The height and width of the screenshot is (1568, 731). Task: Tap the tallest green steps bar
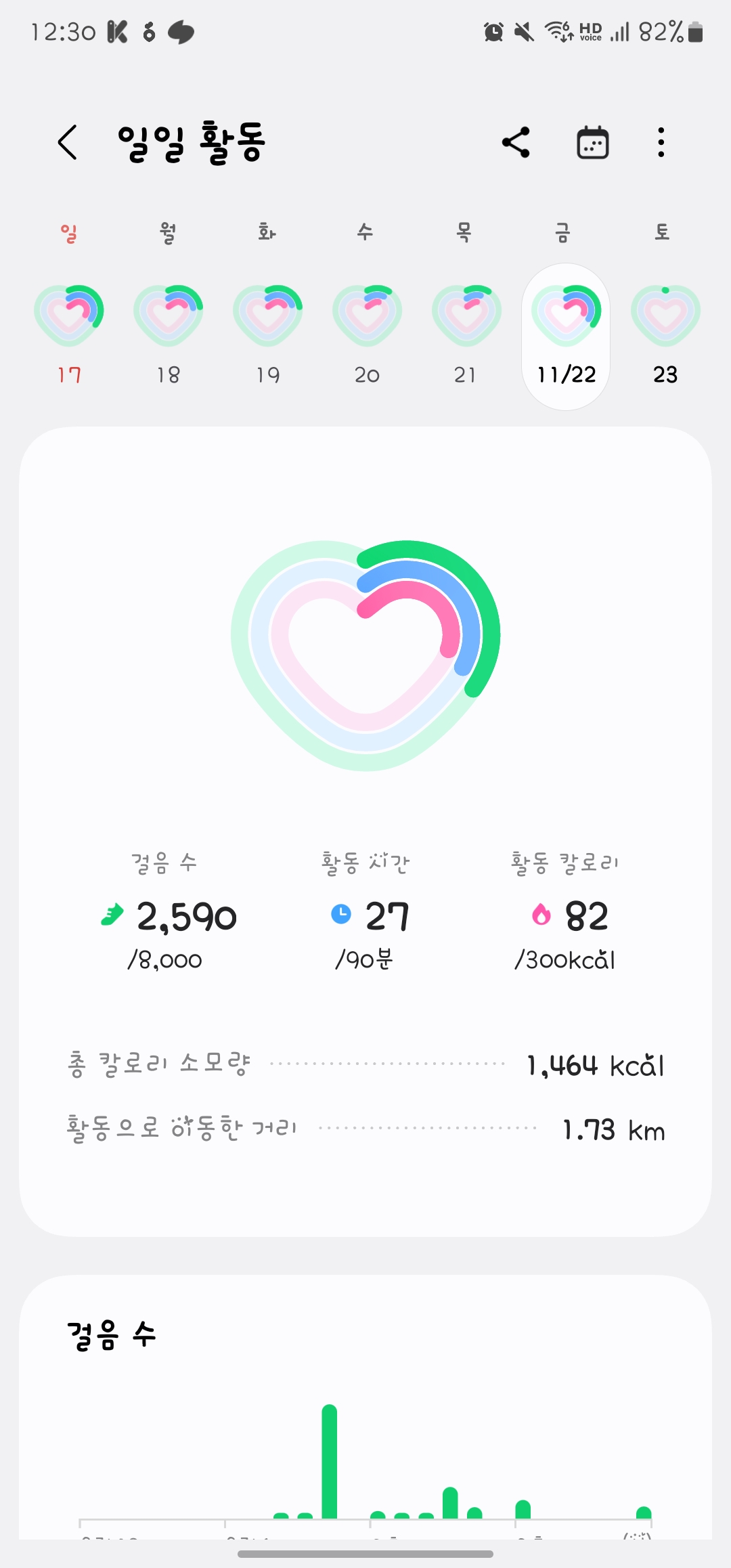[330, 1462]
